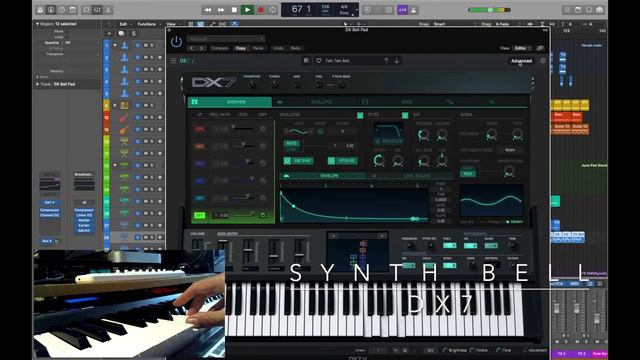
Task: Click the Brightness macro in bottom bar
Action: click(455, 350)
